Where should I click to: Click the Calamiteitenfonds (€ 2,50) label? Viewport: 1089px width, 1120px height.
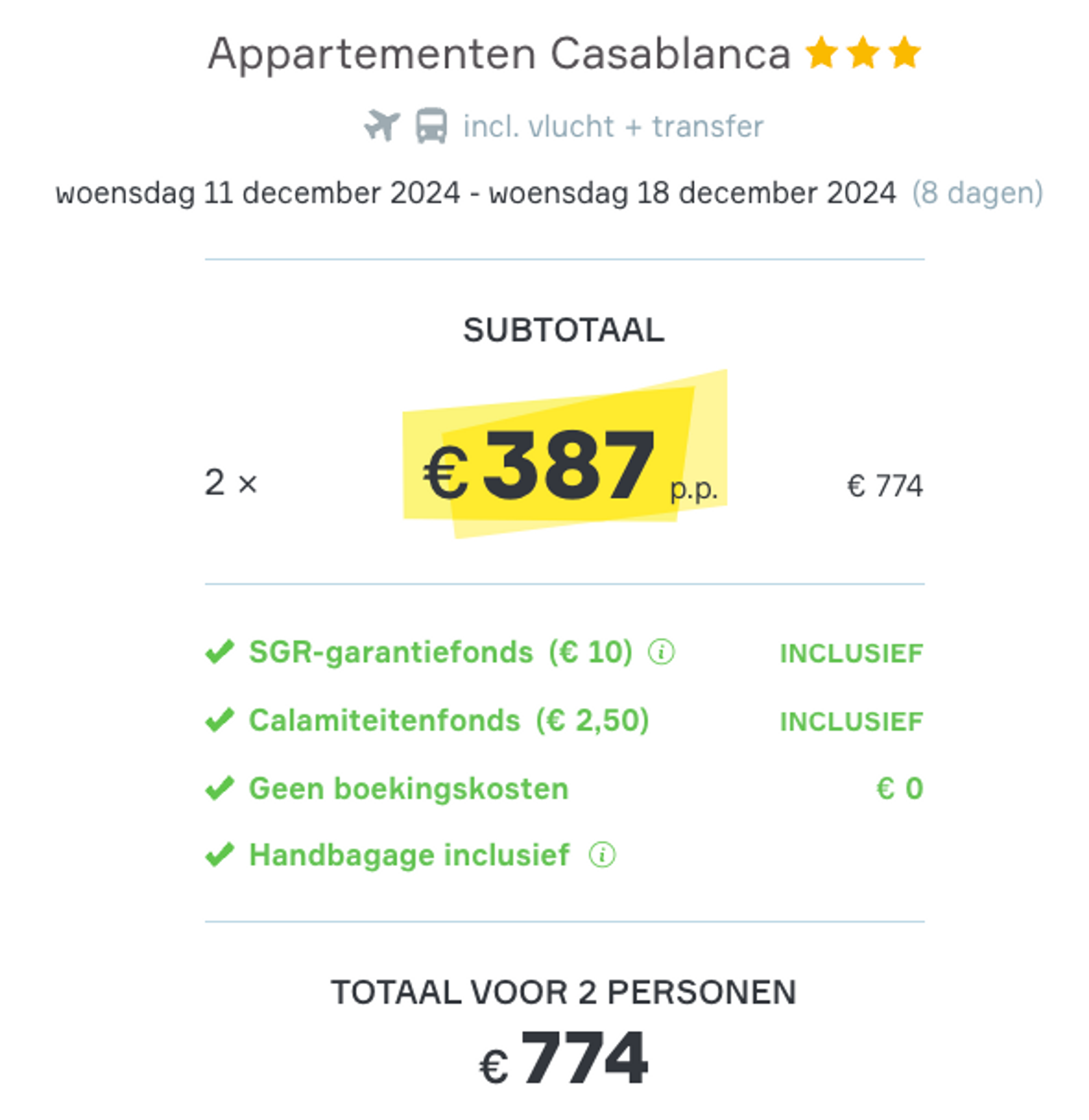(449, 720)
